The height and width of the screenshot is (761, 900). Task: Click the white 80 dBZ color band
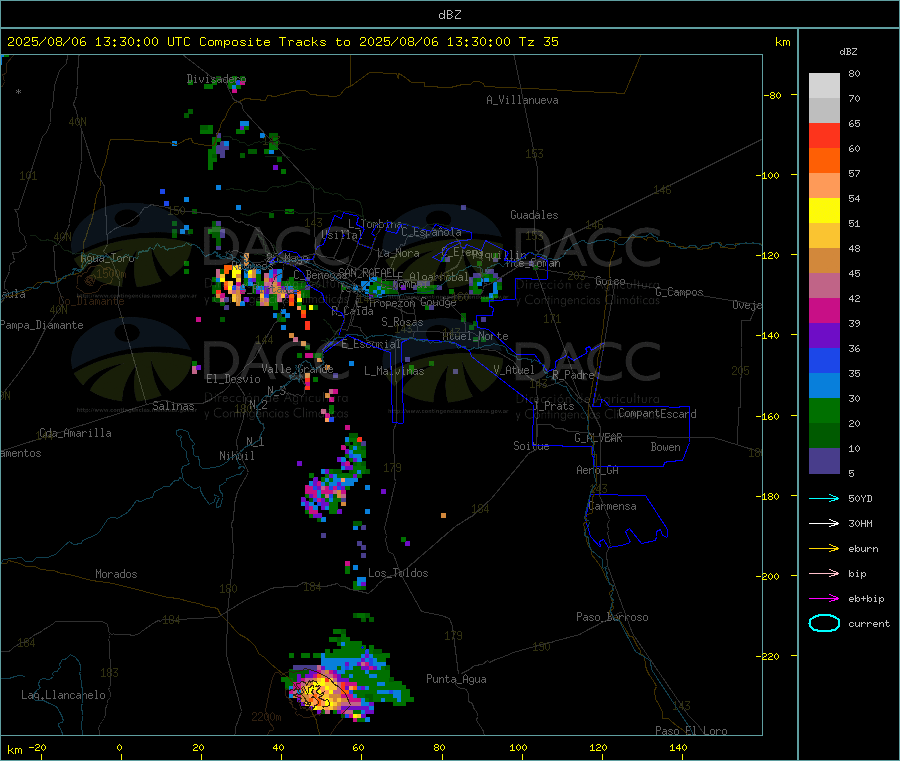[x=824, y=86]
